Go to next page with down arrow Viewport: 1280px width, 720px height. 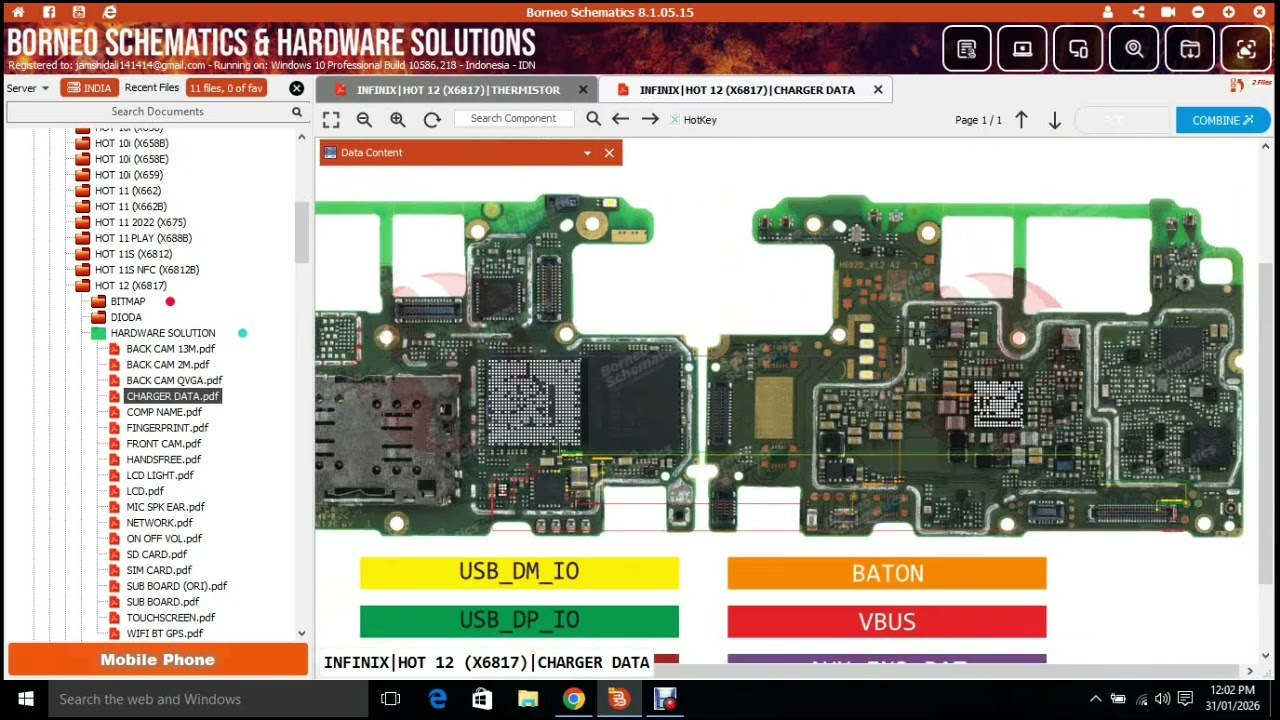coord(1054,120)
